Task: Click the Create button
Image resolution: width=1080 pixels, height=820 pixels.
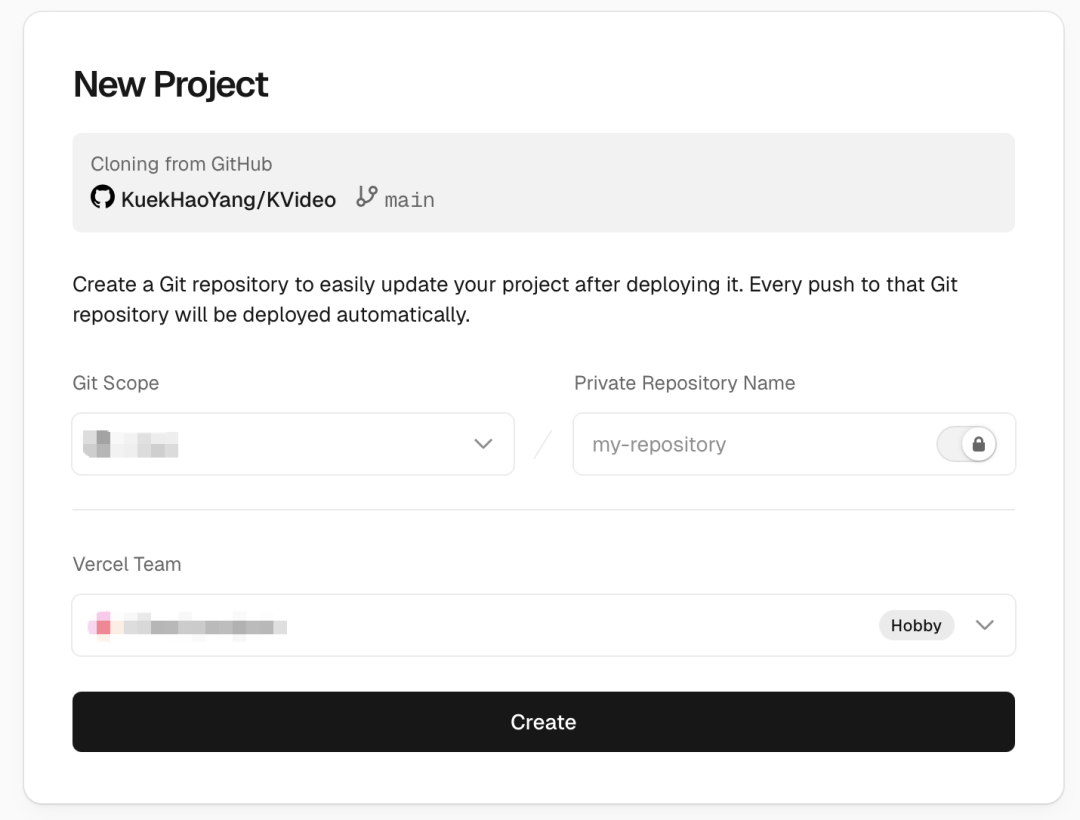Action: pos(543,722)
